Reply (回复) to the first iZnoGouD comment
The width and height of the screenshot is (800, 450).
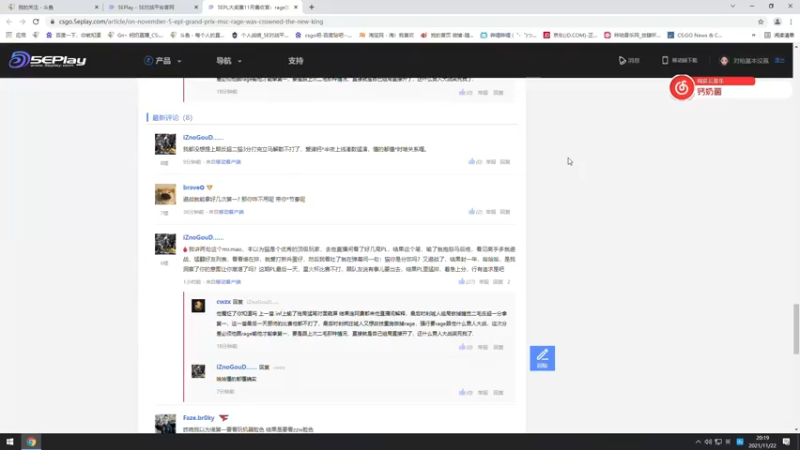click(x=505, y=162)
